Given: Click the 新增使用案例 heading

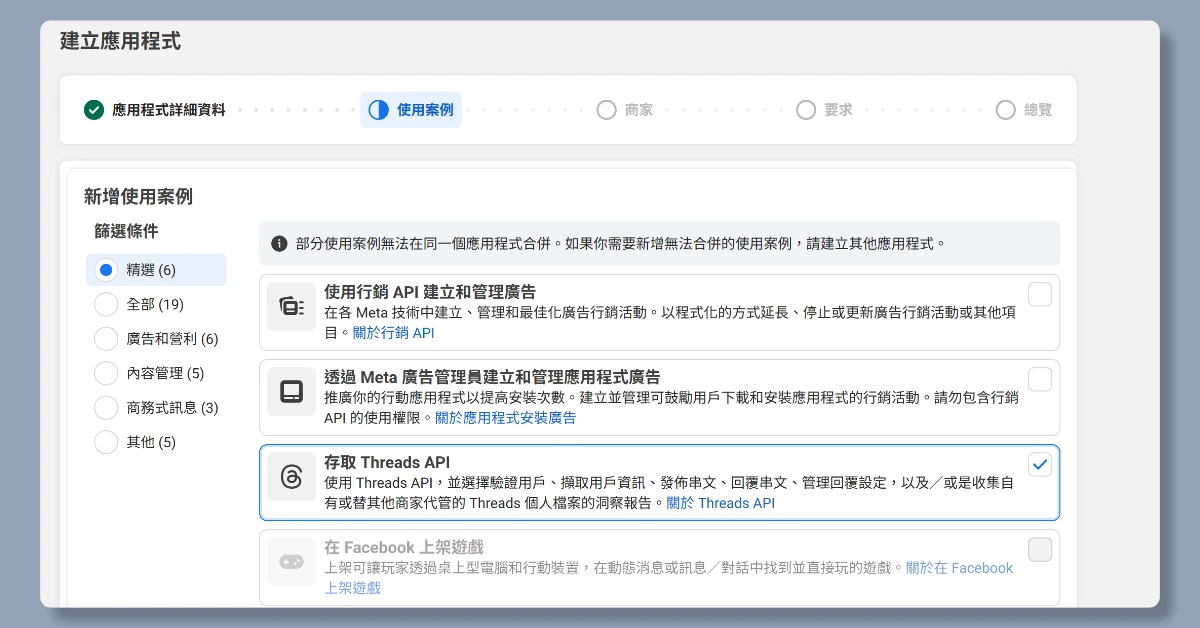Looking at the screenshot, I should tap(138, 196).
